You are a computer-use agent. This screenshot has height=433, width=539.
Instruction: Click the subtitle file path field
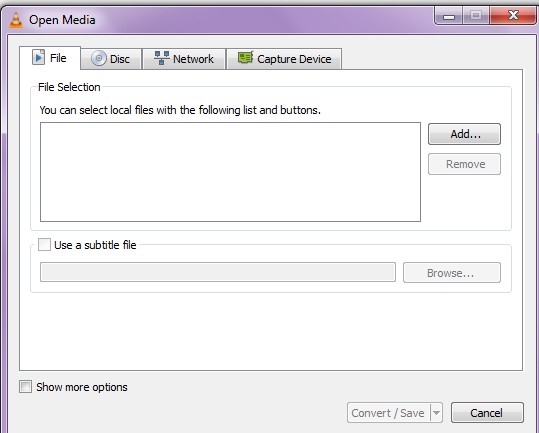(x=218, y=272)
